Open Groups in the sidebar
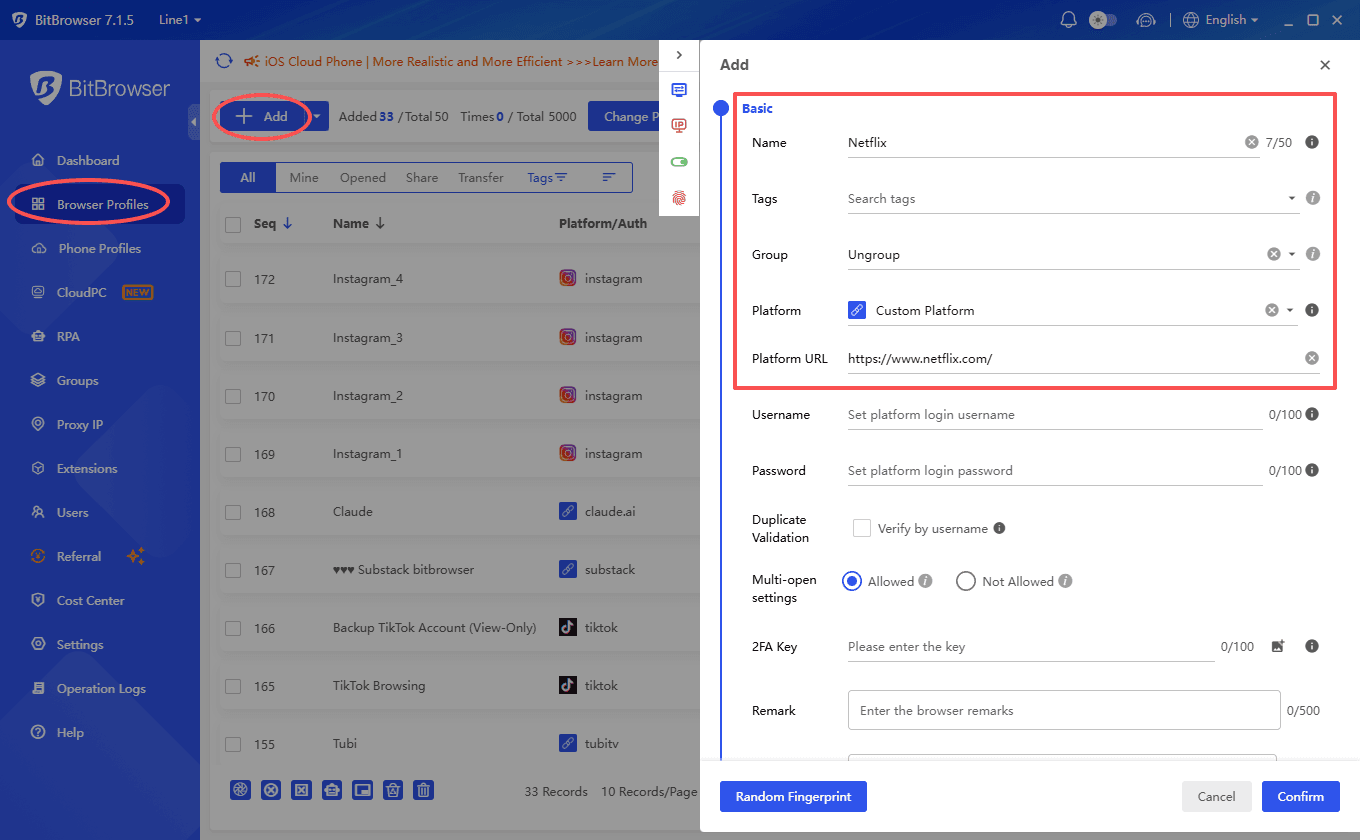Screen dimensions: 1360x840 (x=77, y=380)
